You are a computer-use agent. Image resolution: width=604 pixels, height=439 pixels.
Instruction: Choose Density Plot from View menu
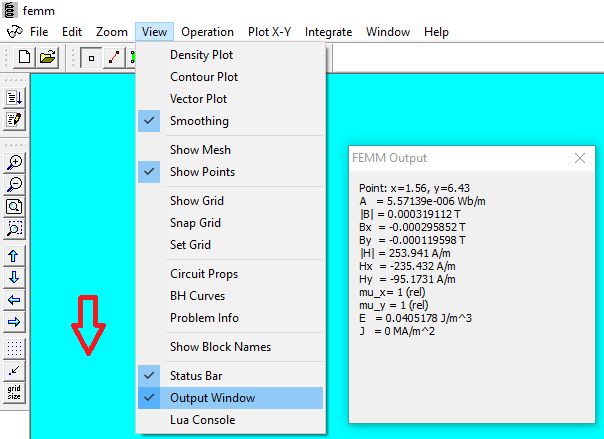pos(201,55)
